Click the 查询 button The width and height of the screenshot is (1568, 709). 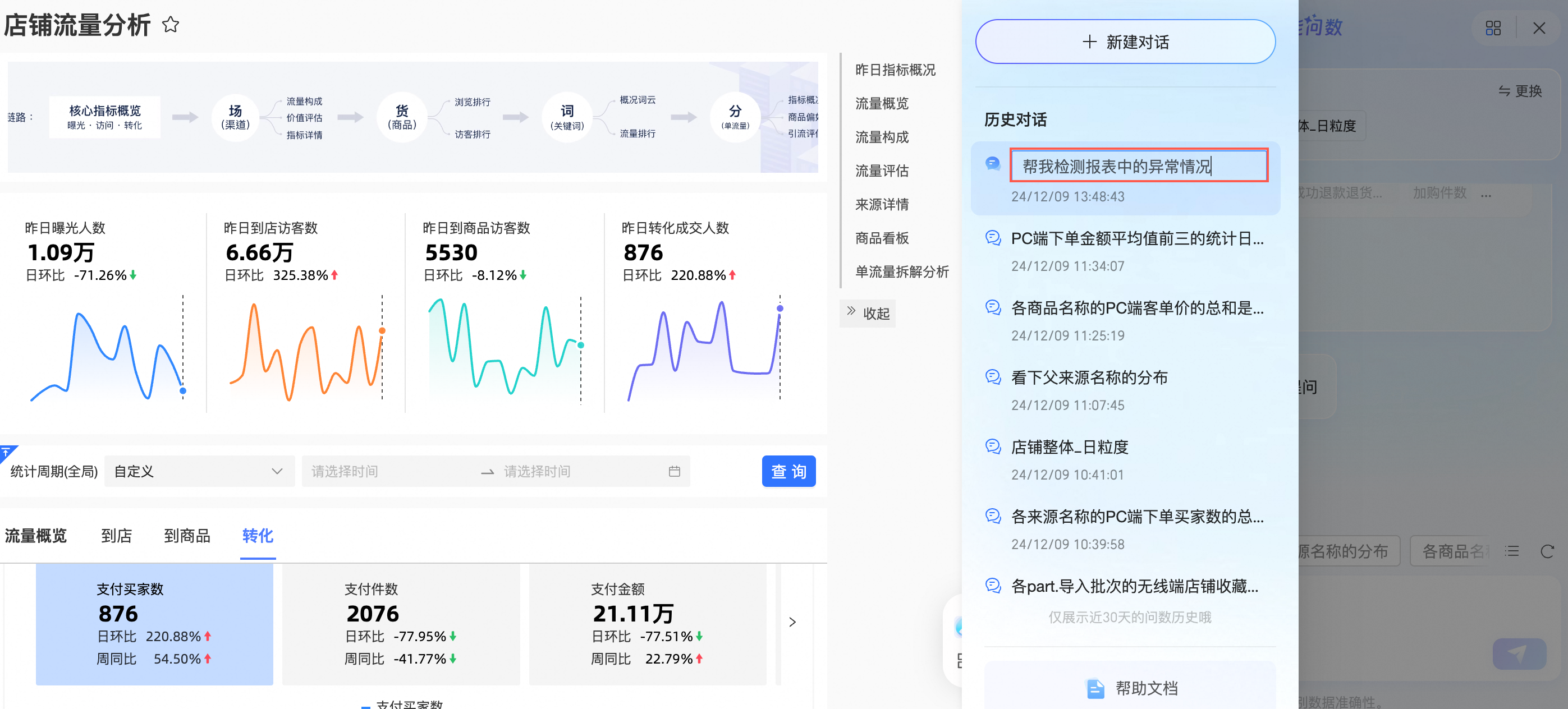point(788,471)
